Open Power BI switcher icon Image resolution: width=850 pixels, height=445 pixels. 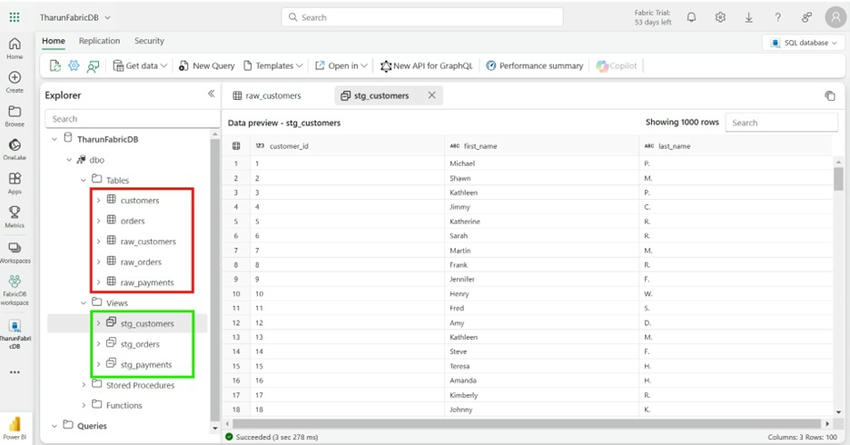[15, 428]
